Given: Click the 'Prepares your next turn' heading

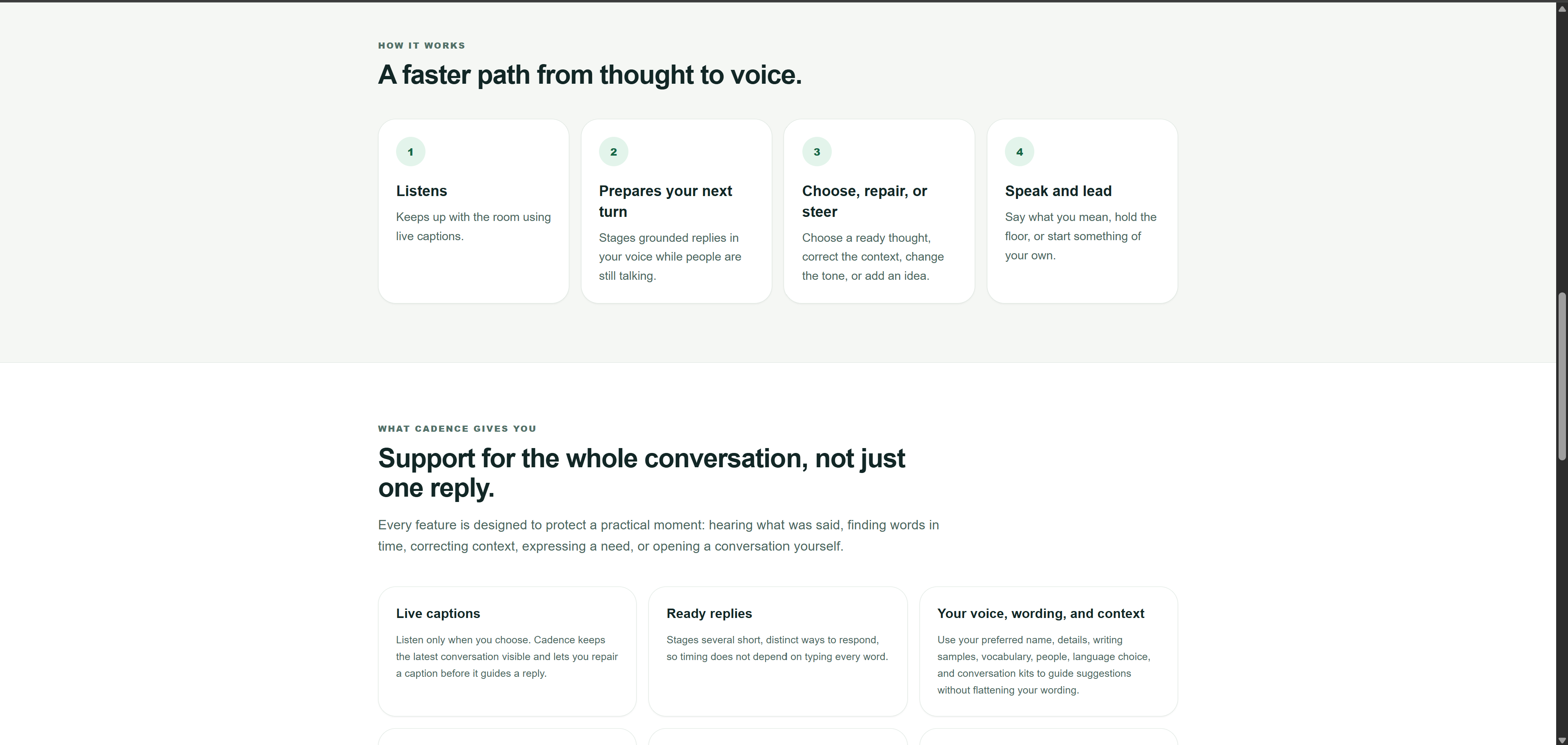Looking at the screenshot, I should tap(665, 201).
